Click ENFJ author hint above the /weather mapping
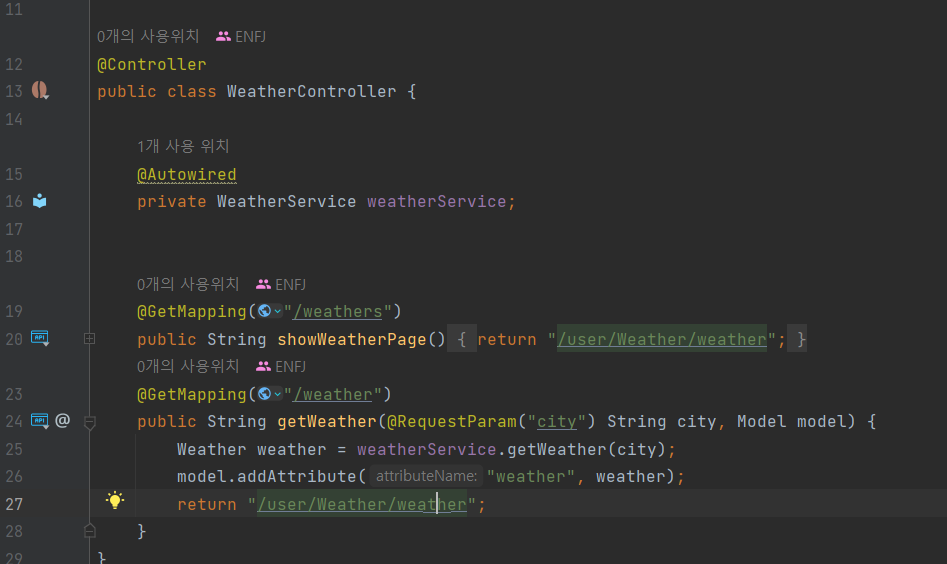Viewport: 947px width, 564px height. click(281, 367)
